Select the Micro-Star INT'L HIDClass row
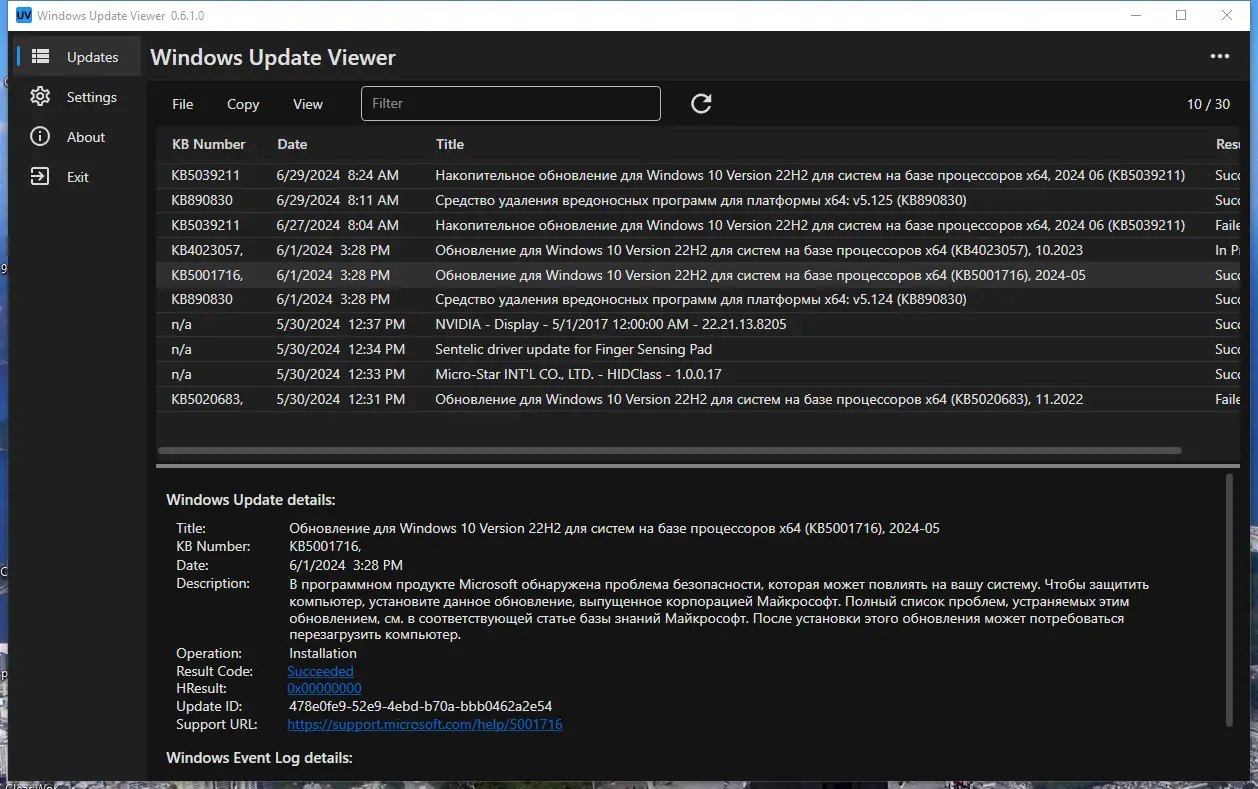The height and width of the screenshot is (789, 1258). point(698,374)
